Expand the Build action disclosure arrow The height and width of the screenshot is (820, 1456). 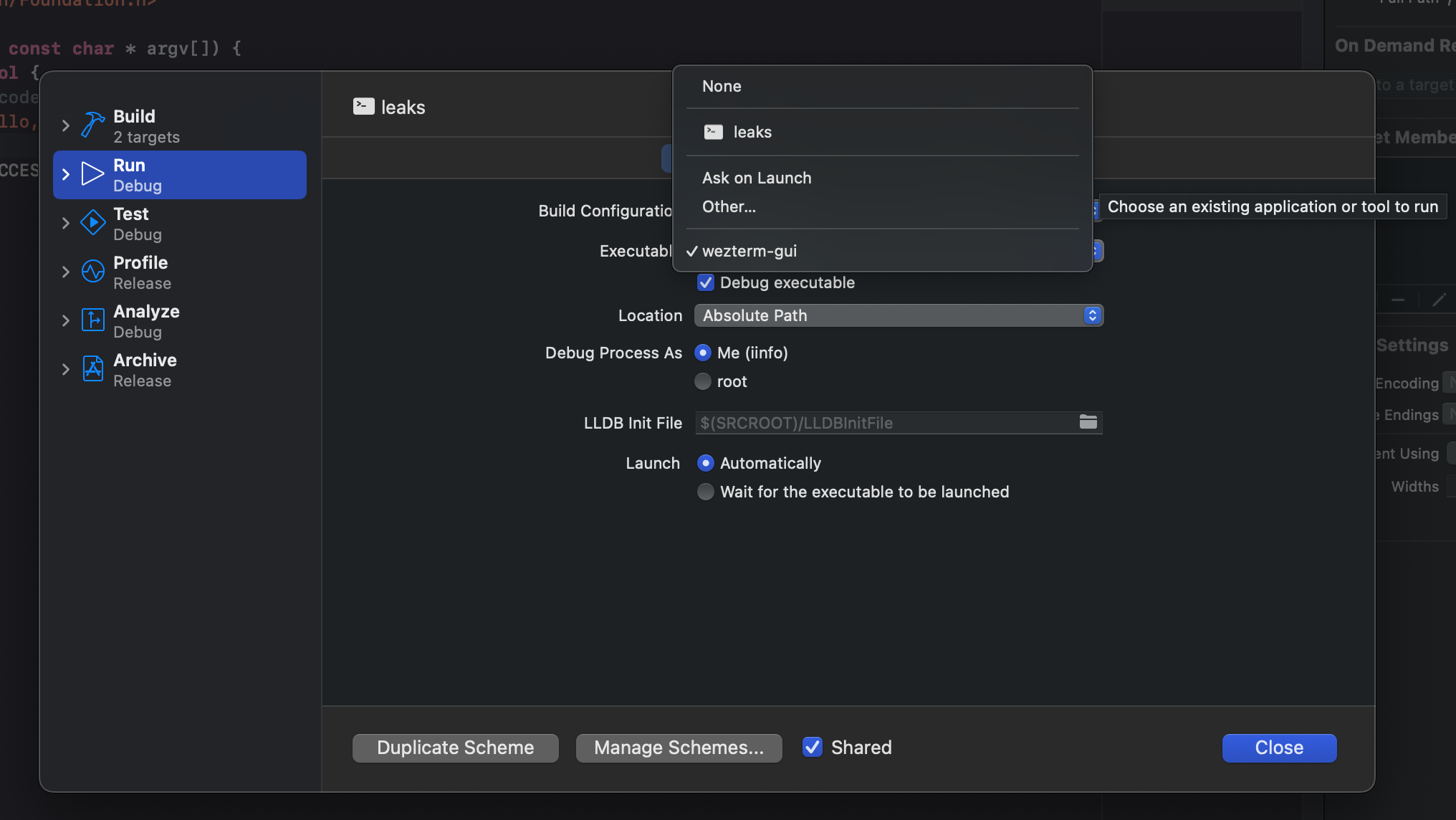[x=65, y=125]
